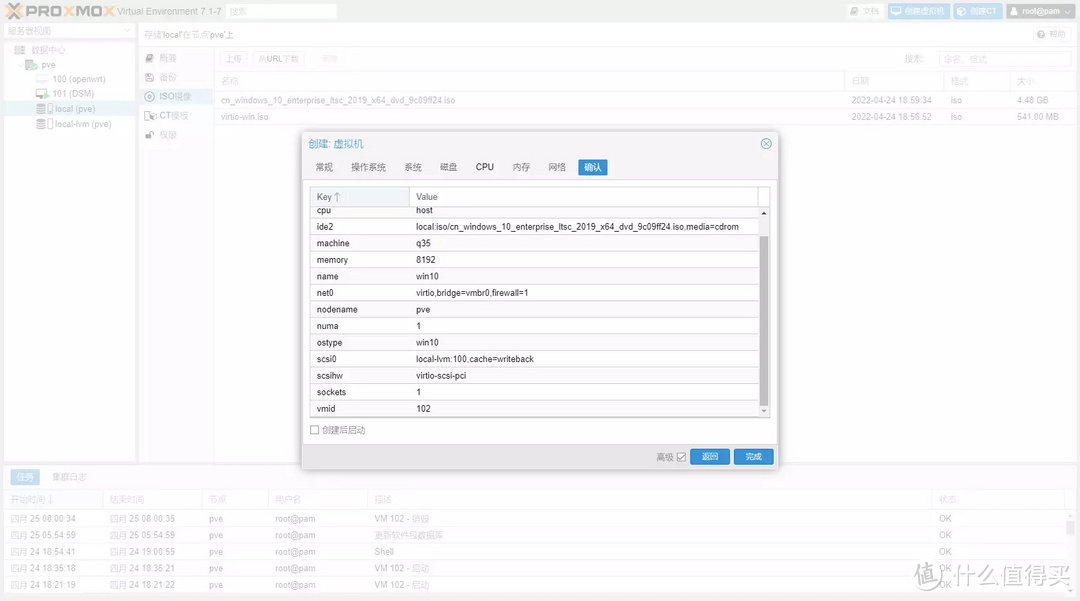1080x601 pixels.
Task: Click the 返回 back button
Action: [x=709, y=456]
